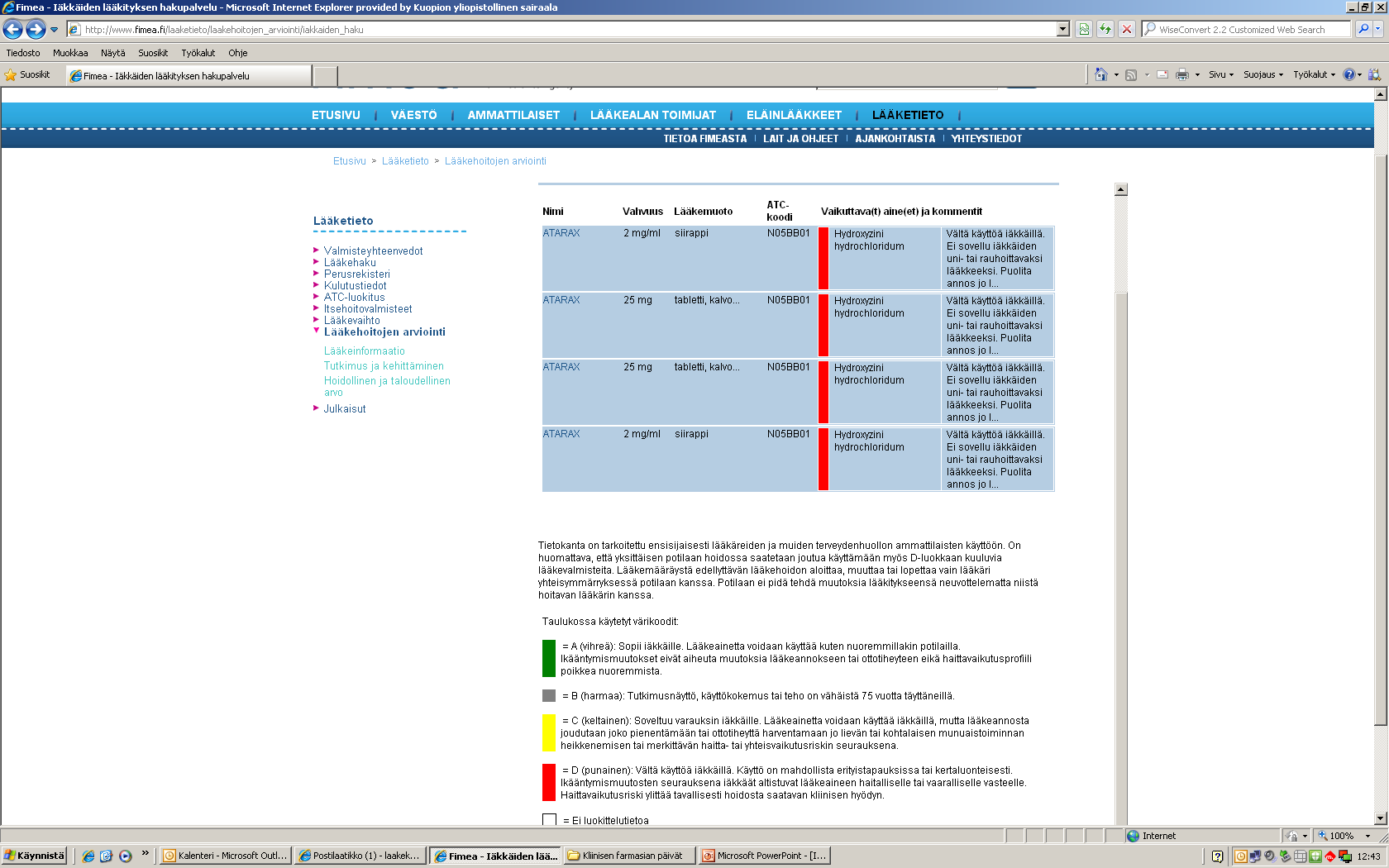This screenshot has width=1389, height=868.
Task: Click the red stop loading icon
Action: coord(1126,30)
